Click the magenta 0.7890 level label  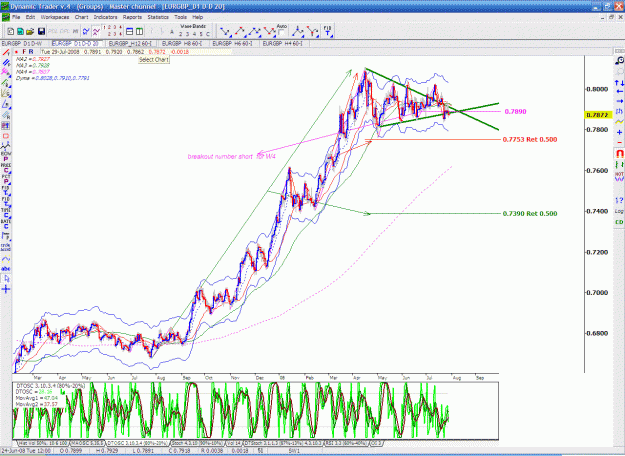pyautogui.click(x=515, y=112)
